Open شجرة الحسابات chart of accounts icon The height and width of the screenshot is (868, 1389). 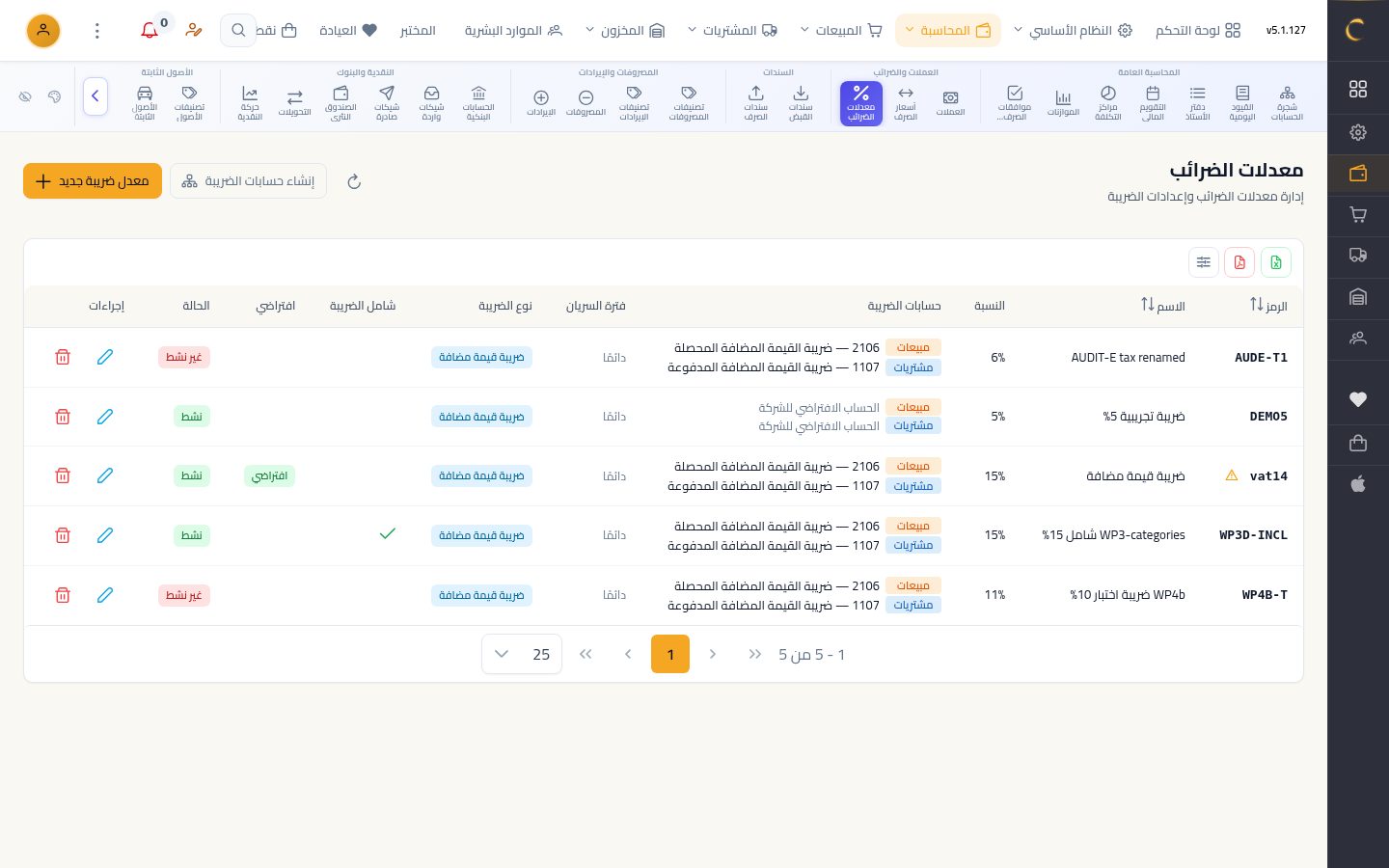coord(1287,102)
